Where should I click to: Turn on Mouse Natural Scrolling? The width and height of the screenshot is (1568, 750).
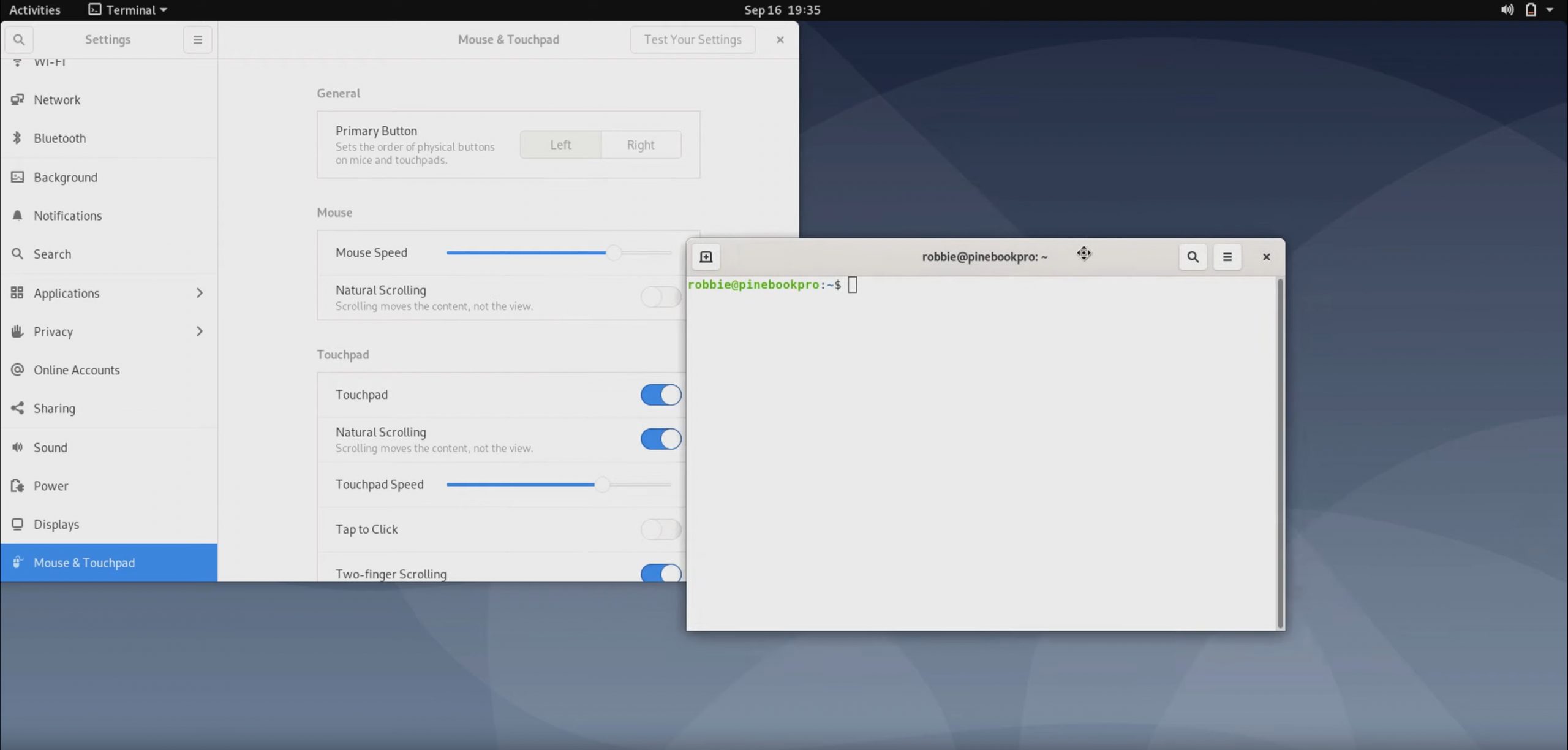660,297
